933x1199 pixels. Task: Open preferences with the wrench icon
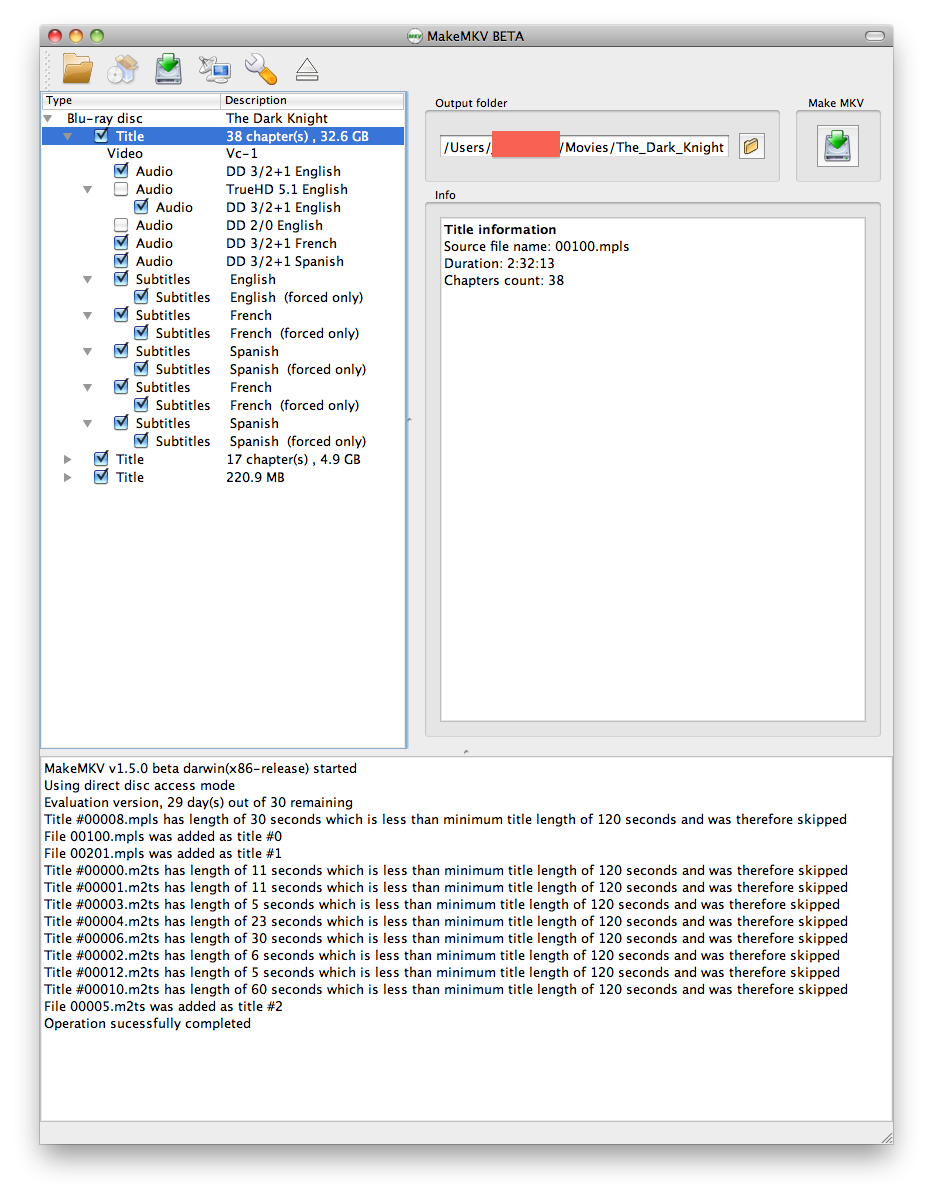pyautogui.click(x=261, y=69)
